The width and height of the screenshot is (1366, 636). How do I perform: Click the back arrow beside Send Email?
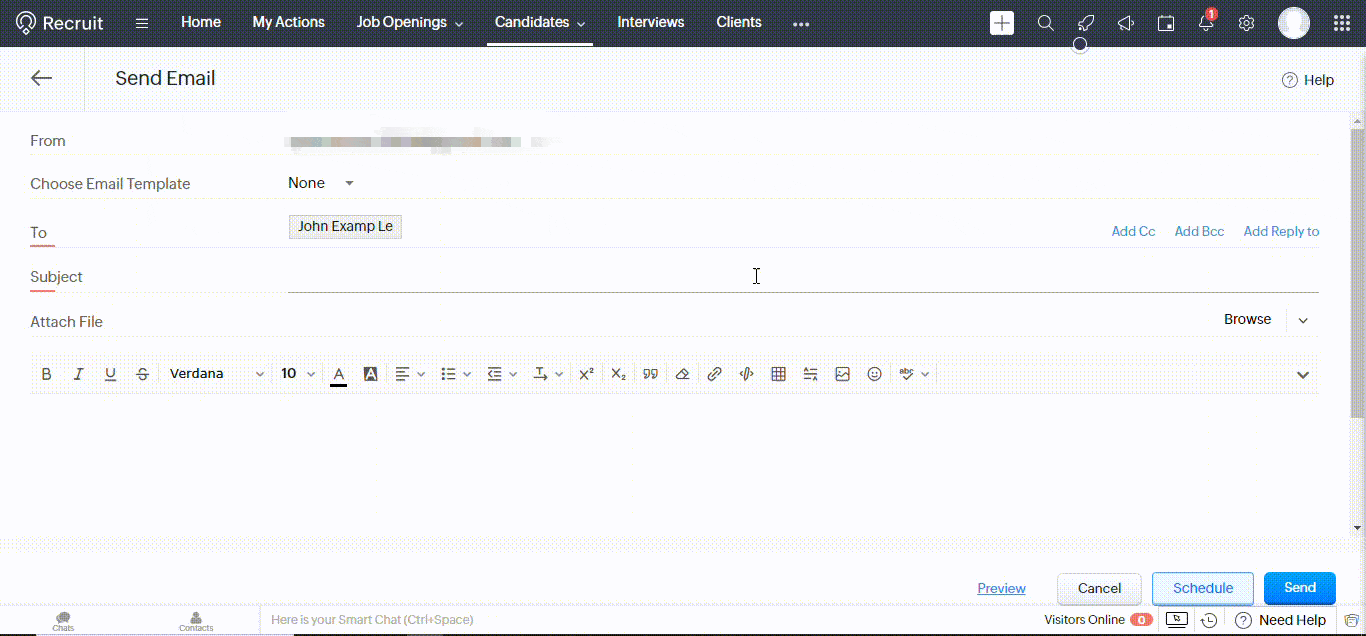tap(41, 78)
